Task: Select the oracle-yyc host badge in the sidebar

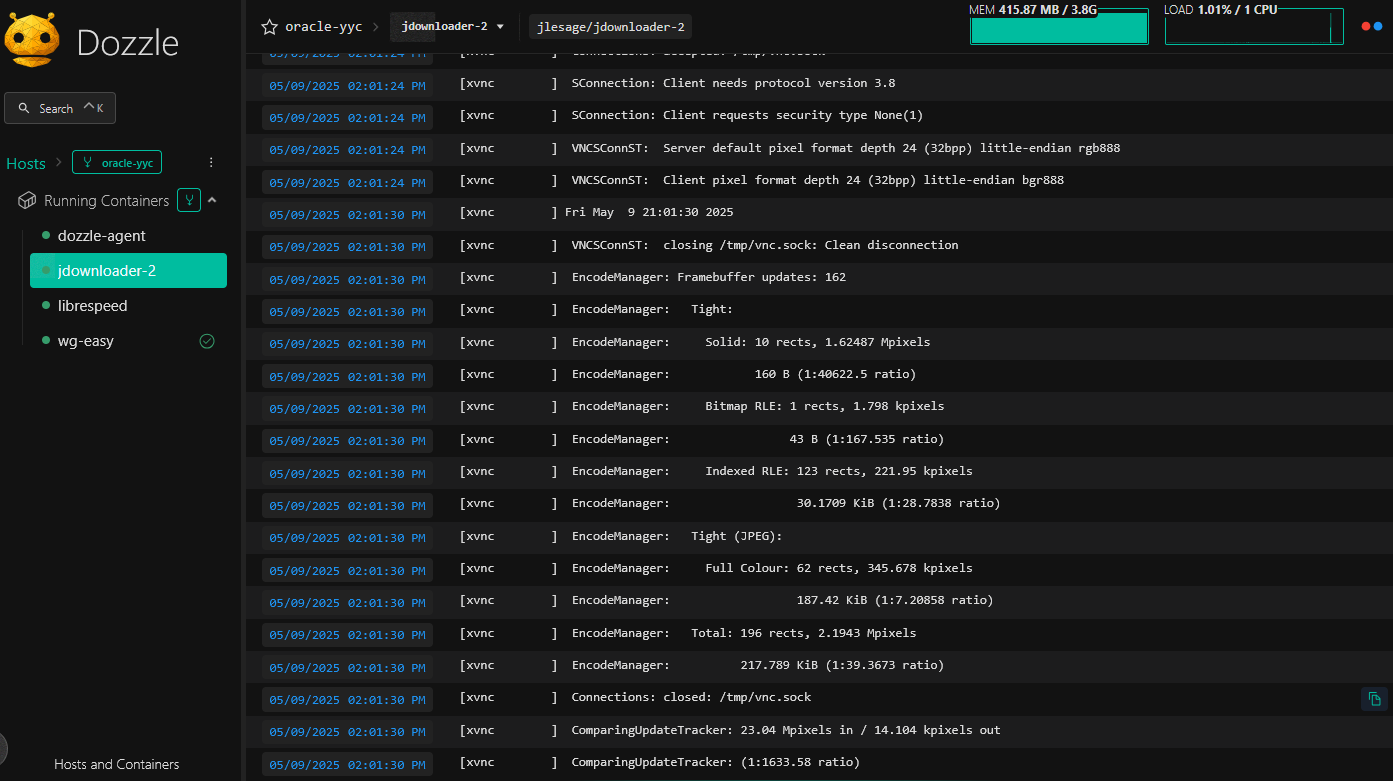Action: pos(117,162)
